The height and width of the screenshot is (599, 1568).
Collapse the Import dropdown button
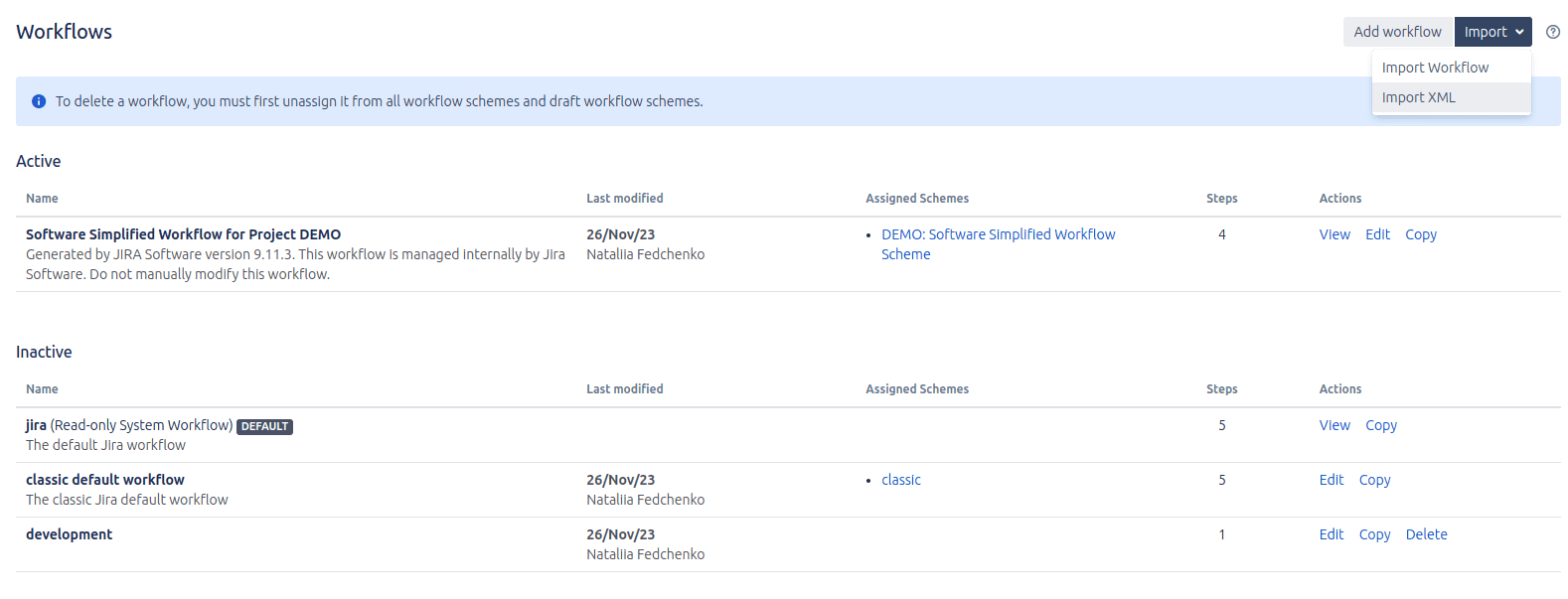point(1492,32)
